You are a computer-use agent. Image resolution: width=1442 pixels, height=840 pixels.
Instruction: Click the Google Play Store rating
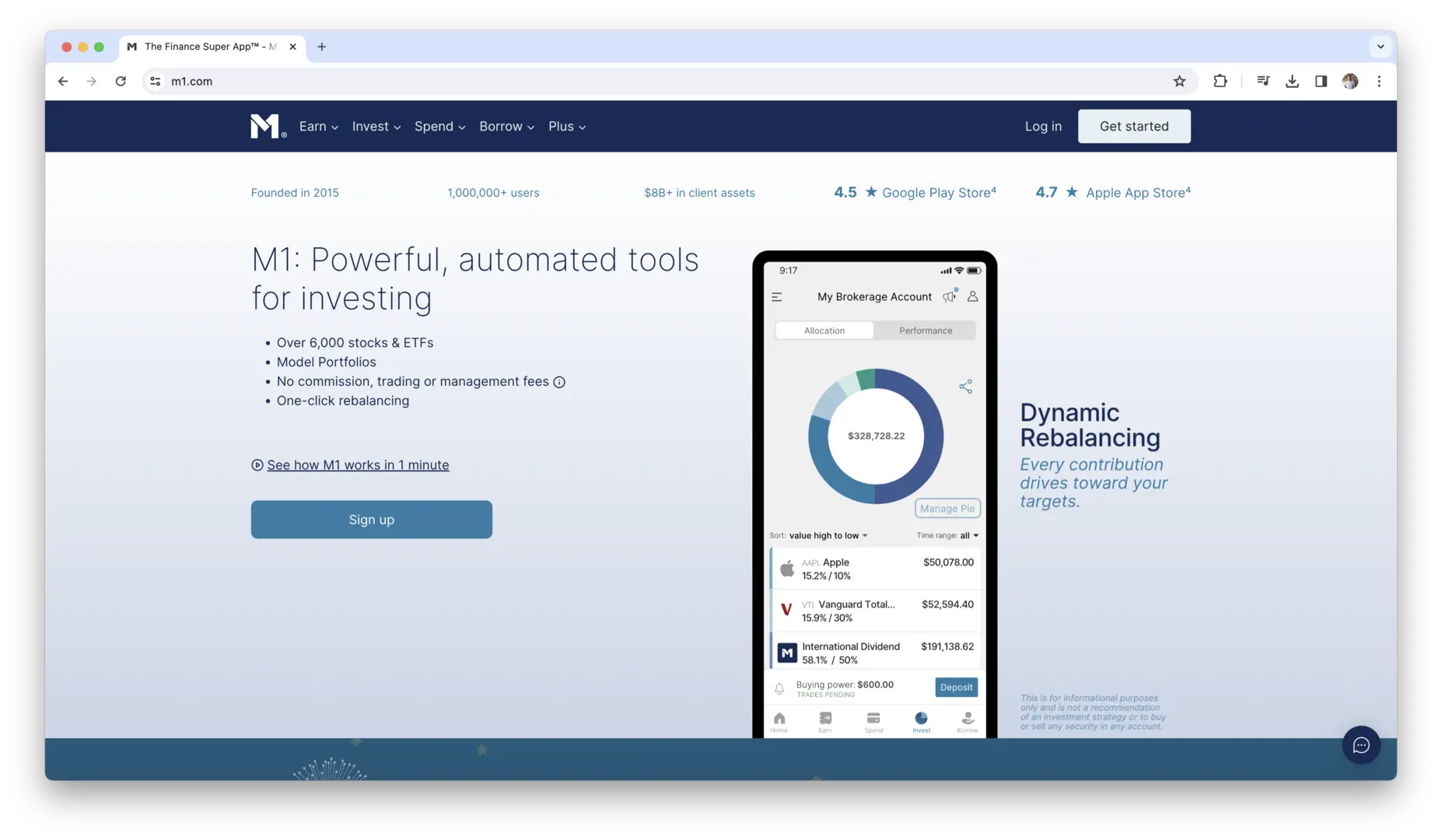click(915, 192)
